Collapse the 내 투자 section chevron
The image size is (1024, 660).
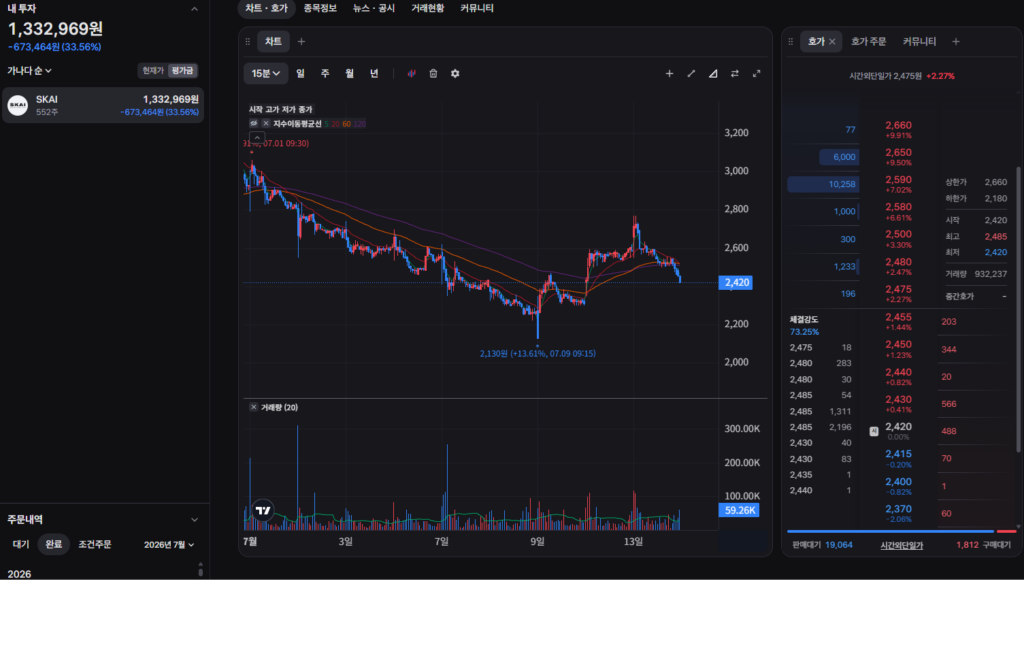point(194,9)
